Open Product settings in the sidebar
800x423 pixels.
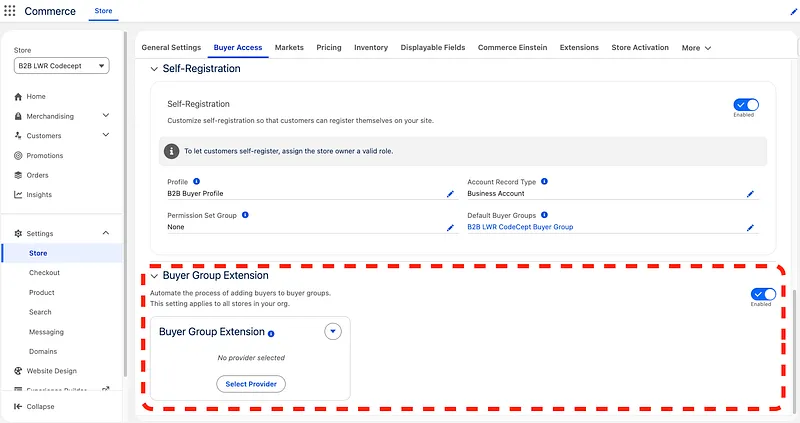pyautogui.click(x=42, y=292)
